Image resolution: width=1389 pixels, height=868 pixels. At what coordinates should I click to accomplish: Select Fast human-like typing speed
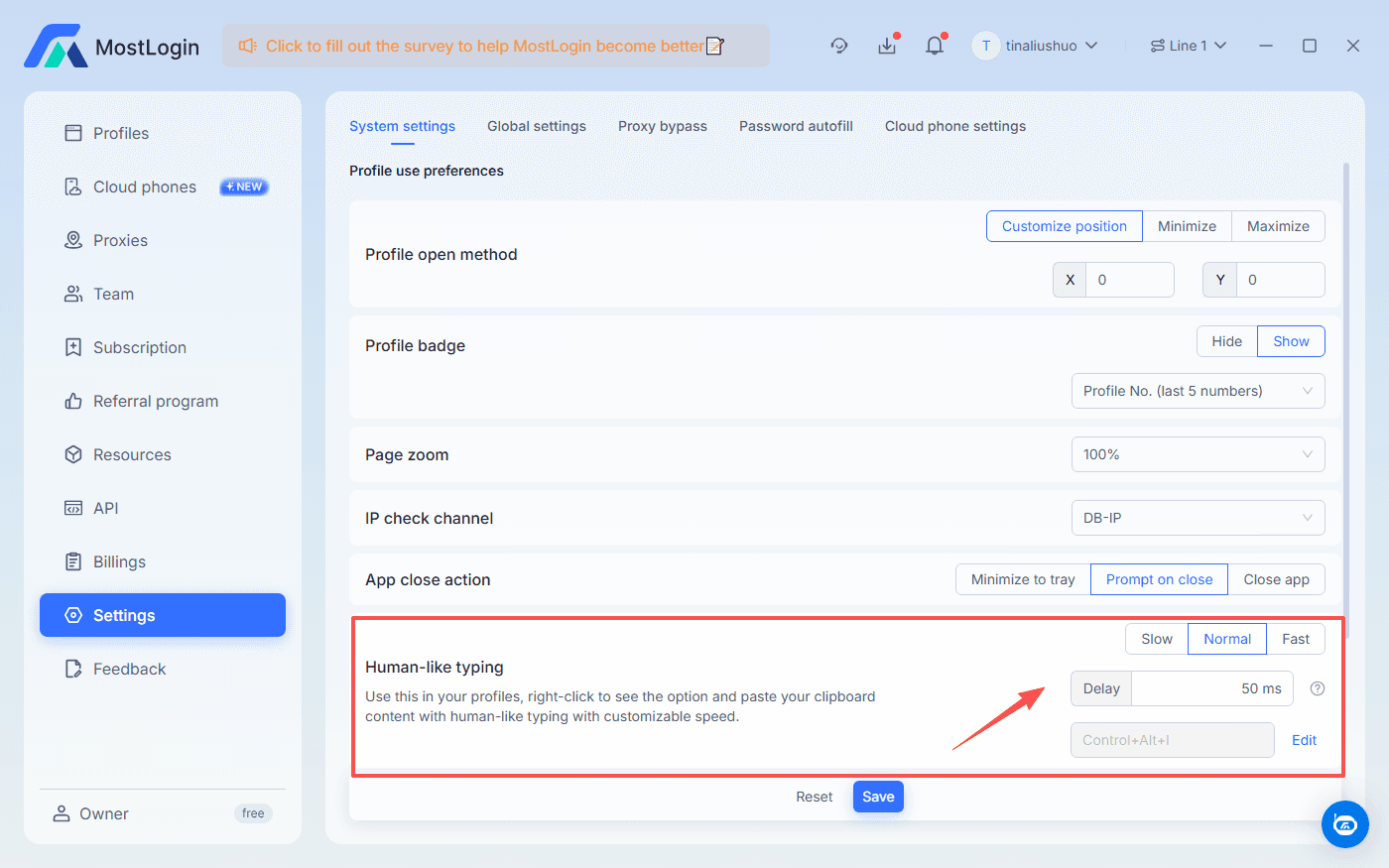[1296, 638]
